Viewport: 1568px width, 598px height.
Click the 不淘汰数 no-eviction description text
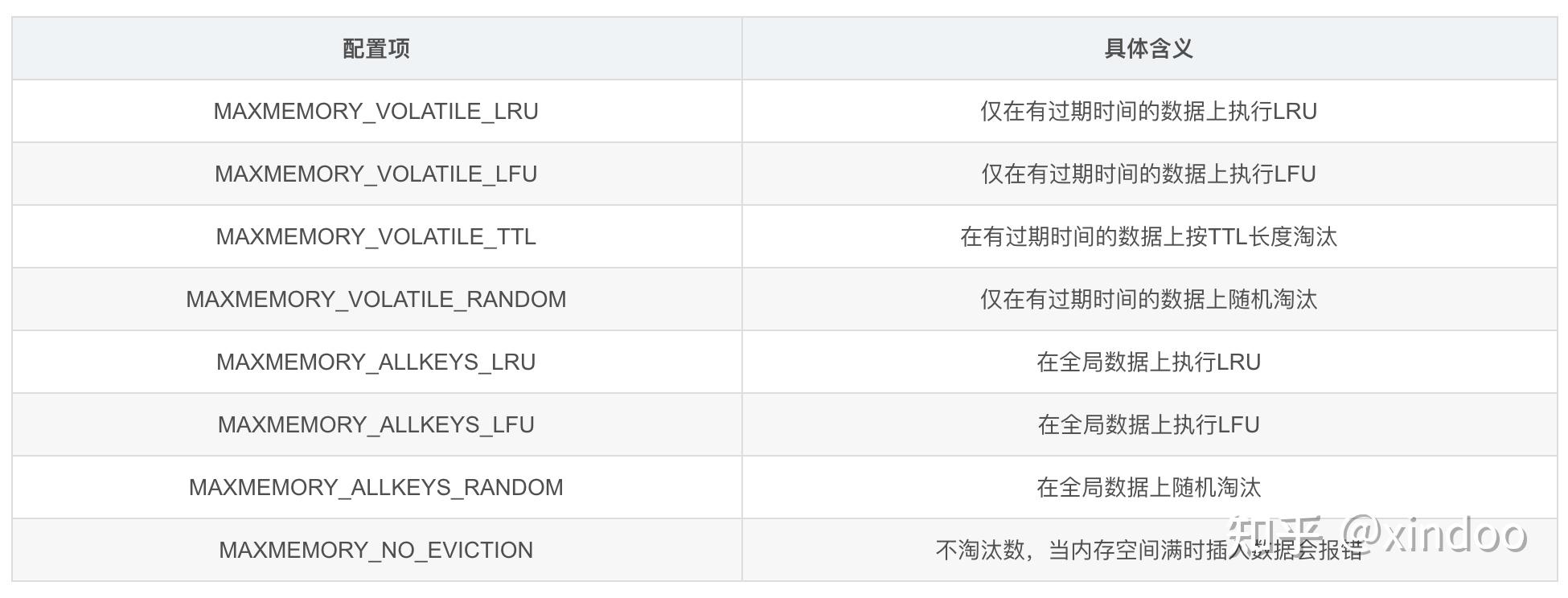[1148, 550]
